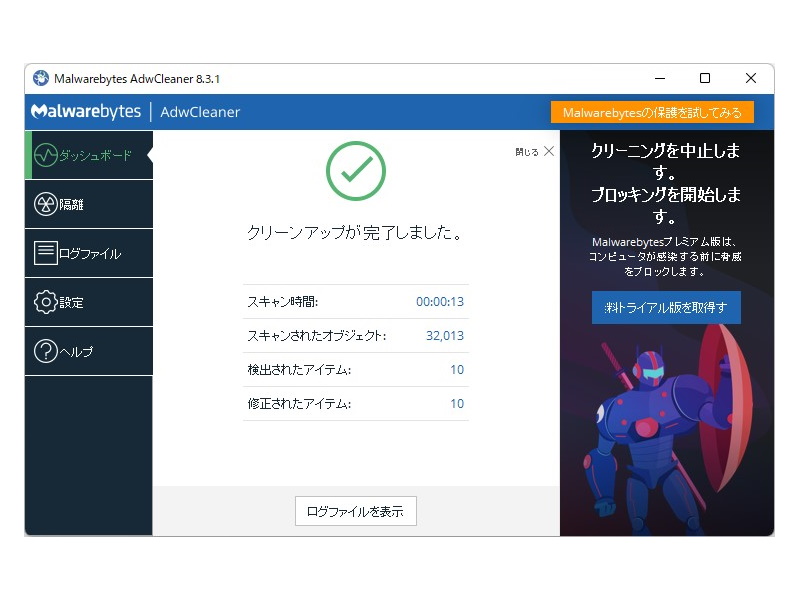The height and width of the screenshot is (600, 800).
Task: Select the ダッシュボード label in the sidebar
Action: pyautogui.click(x=95, y=155)
